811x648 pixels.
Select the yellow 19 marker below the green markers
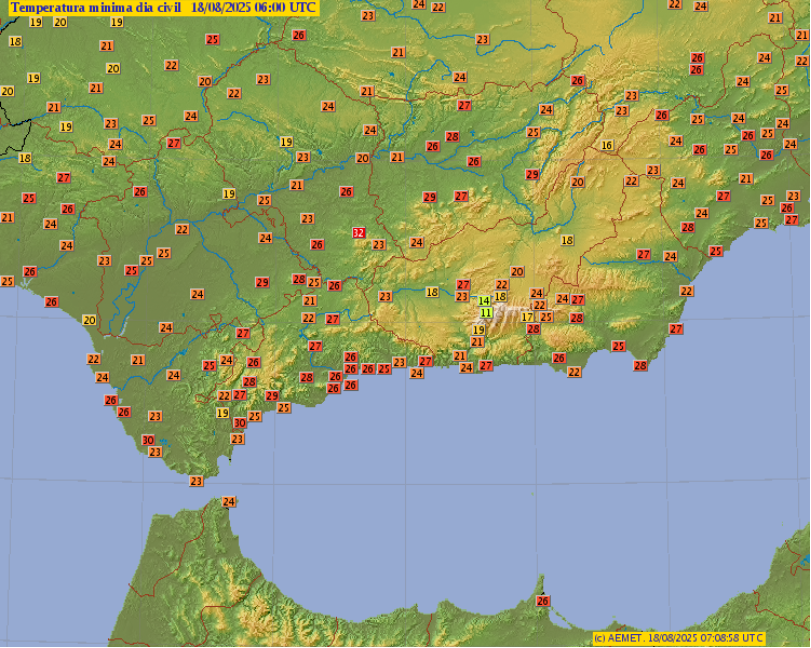(479, 328)
